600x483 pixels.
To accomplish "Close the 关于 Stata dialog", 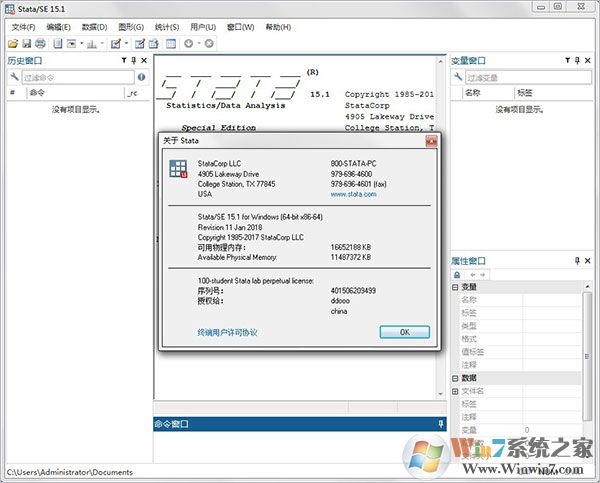I will tap(431, 141).
